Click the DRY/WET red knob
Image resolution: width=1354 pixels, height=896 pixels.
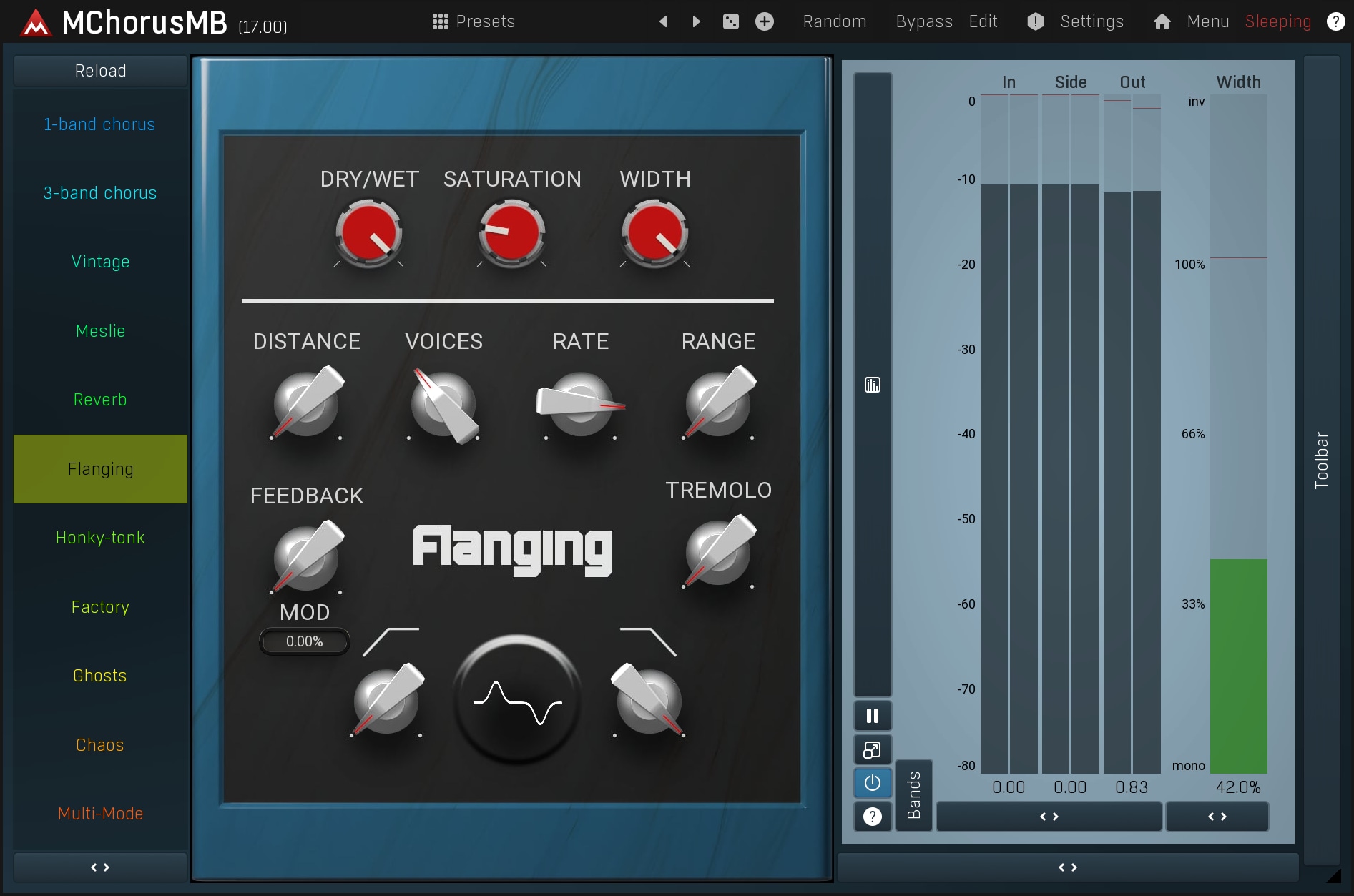(369, 233)
